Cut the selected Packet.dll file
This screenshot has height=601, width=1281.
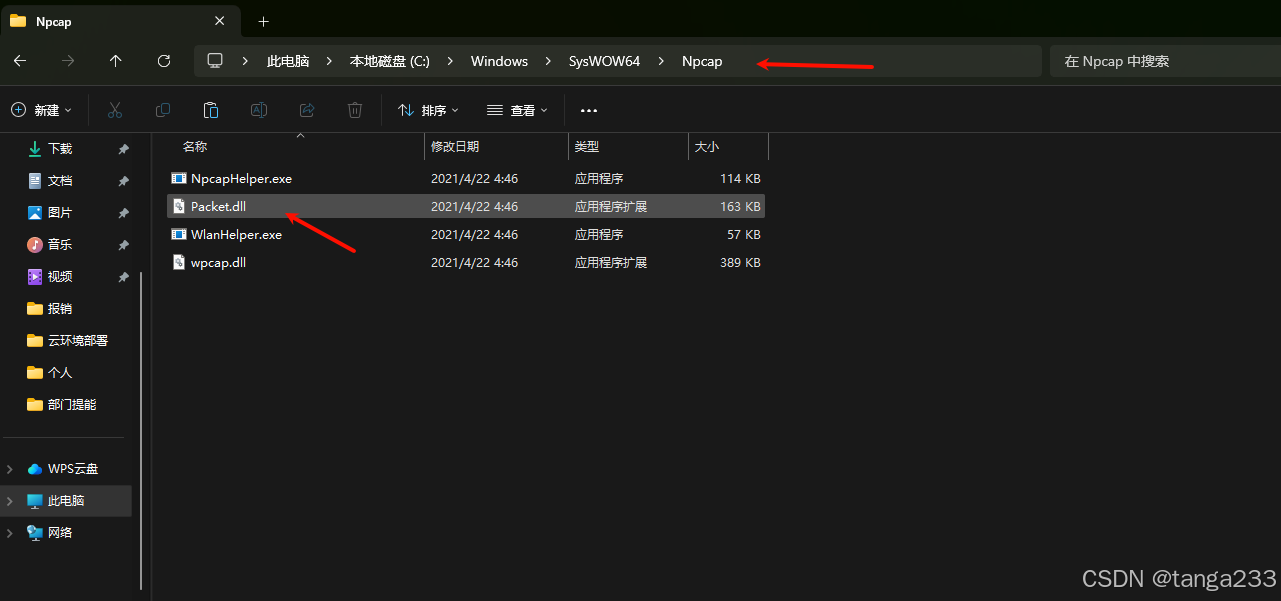click(115, 110)
